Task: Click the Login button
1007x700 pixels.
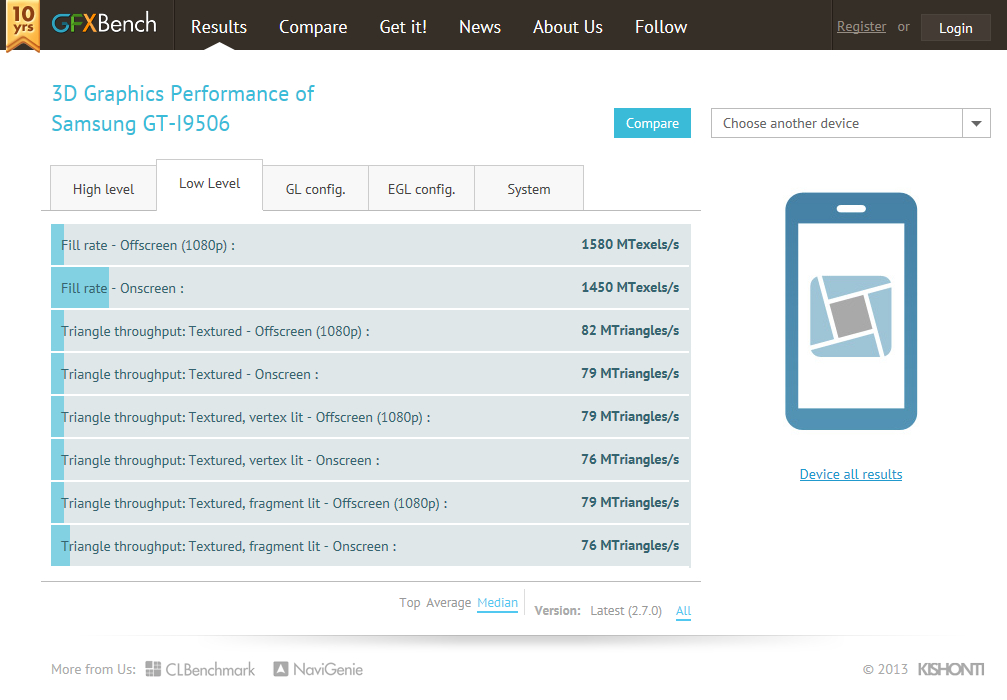Action: pyautogui.click(x=956, y=28)
